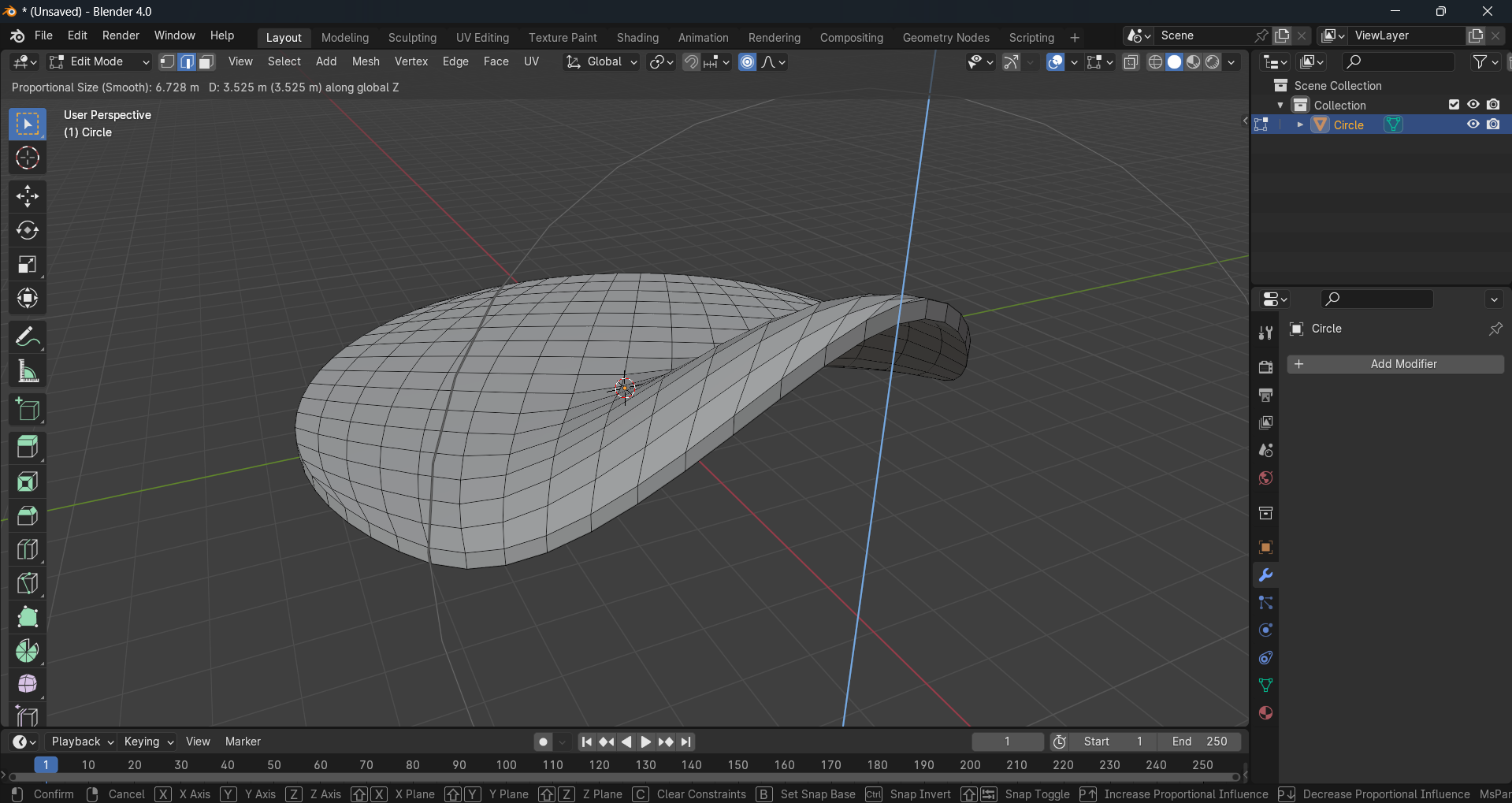Switch to edge select mode

point(187,61)
